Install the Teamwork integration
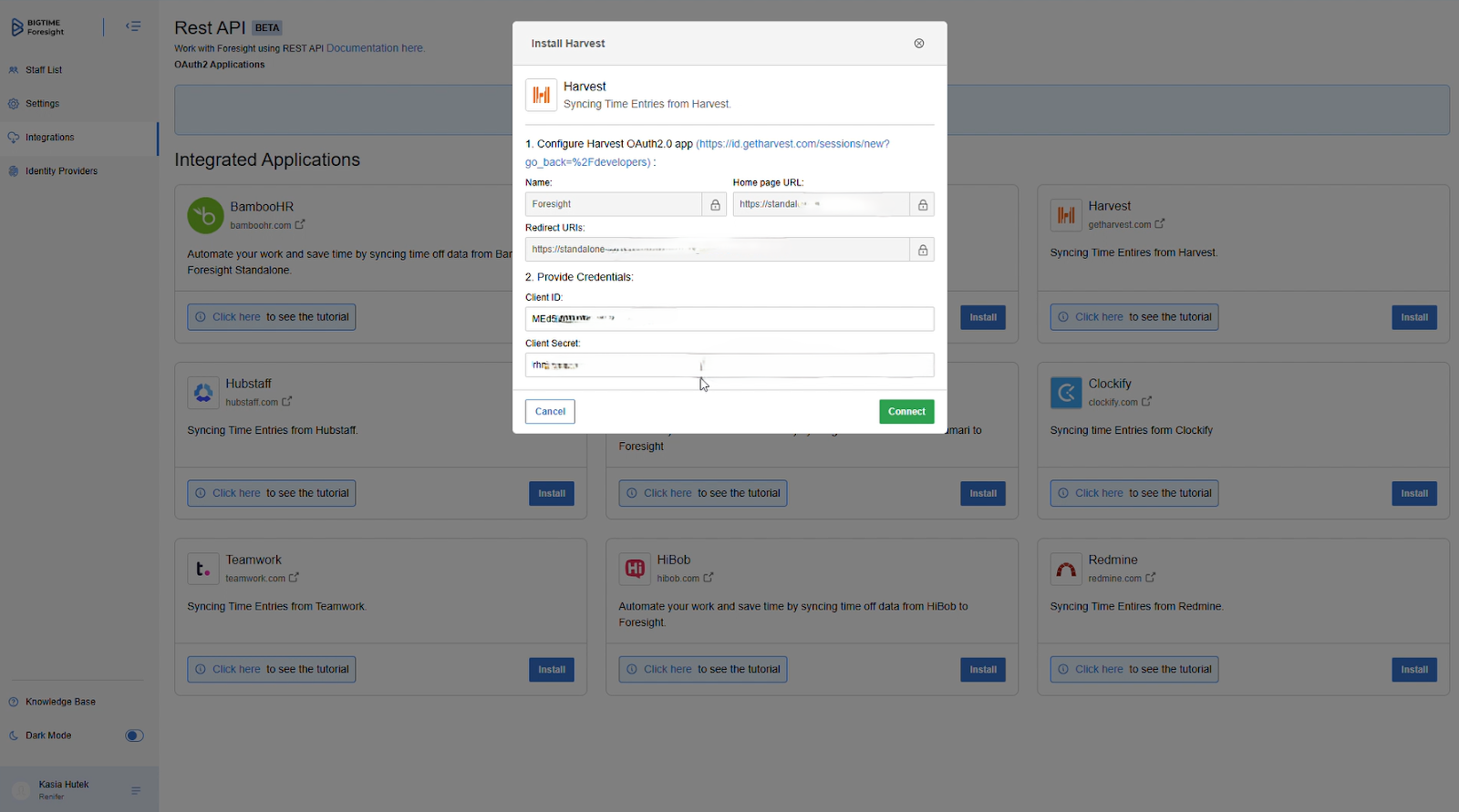This screenshot has width=1459, height=812. click(x=552, y=670)
